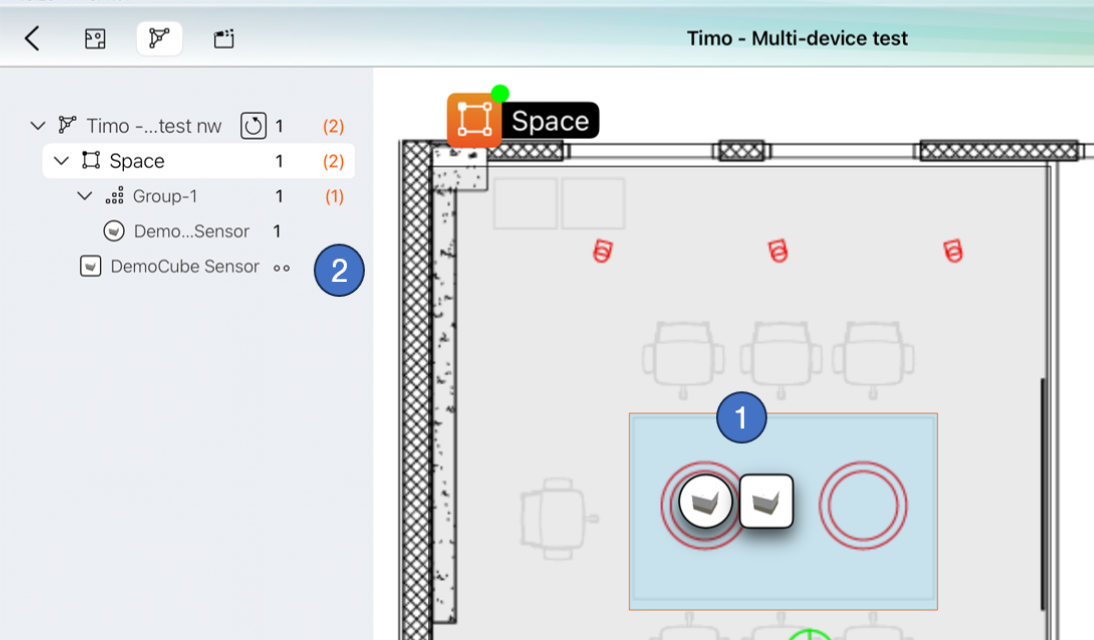
Task: Click the Space label on the plan
Action: point(550,121)
